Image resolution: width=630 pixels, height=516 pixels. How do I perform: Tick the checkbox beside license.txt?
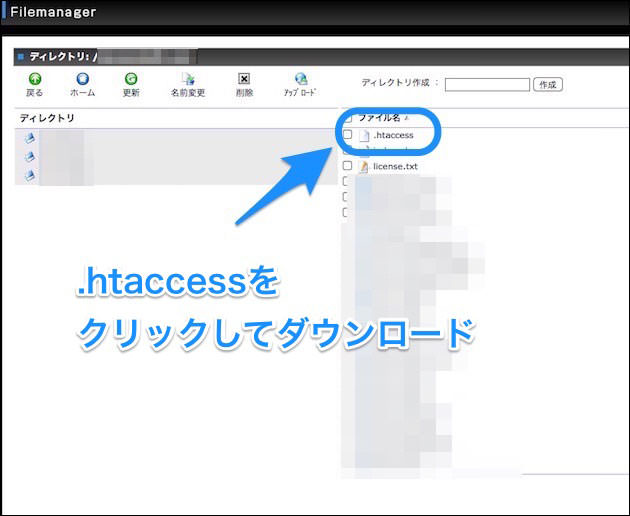[x=348, y=166]
